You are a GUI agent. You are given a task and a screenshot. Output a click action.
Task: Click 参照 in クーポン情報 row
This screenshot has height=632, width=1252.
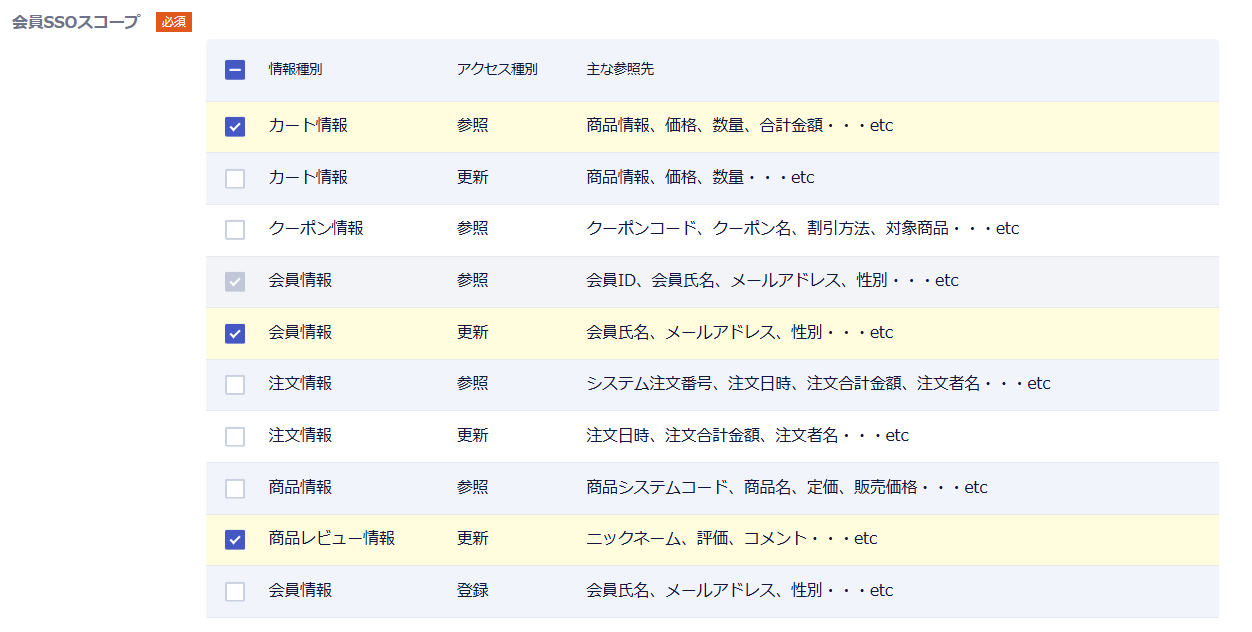tap(473, 229)
